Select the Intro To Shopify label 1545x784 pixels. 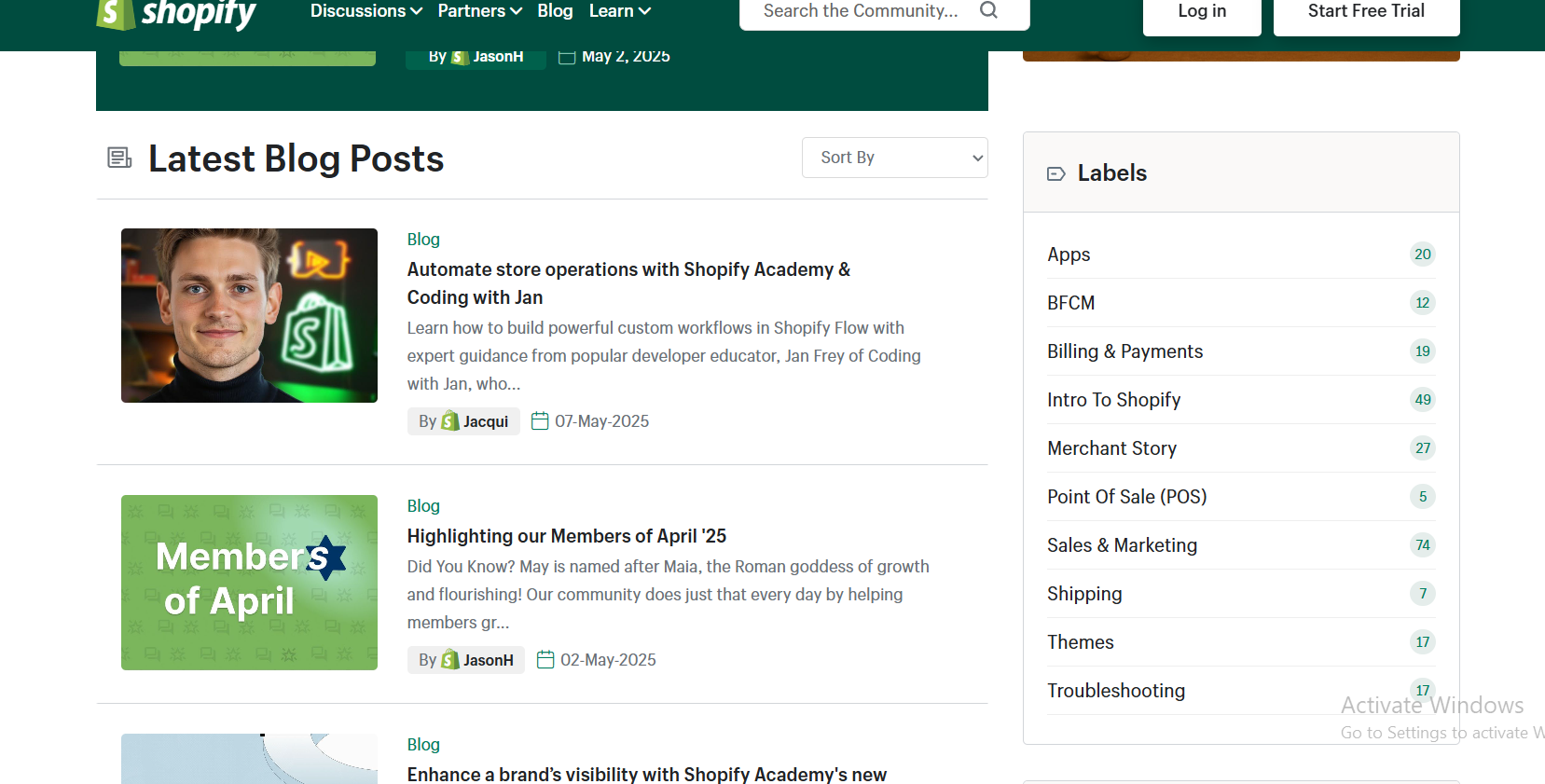coord(1114,400)
